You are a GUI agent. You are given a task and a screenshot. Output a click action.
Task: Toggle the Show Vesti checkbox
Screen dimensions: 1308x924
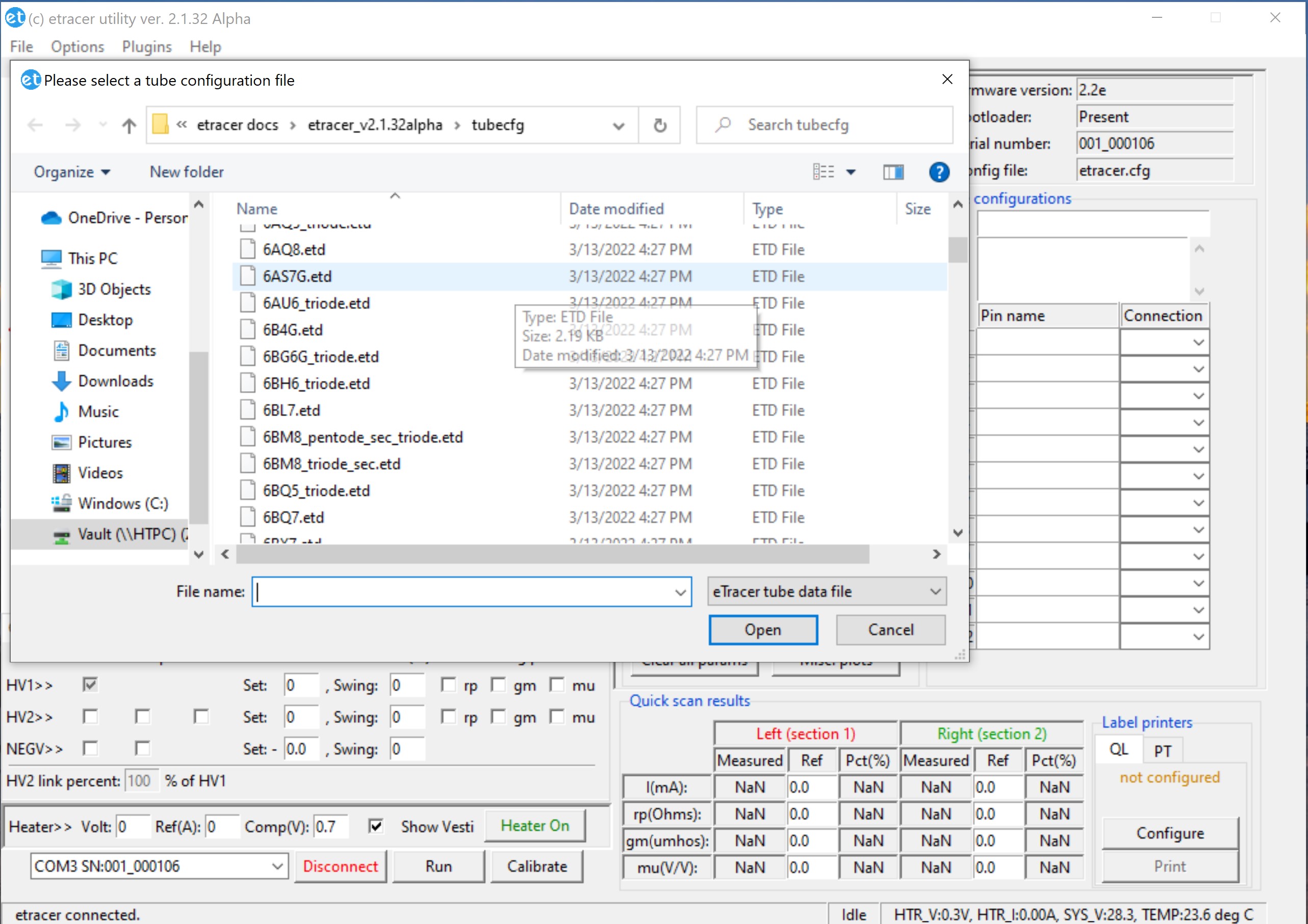coord(375,826)
